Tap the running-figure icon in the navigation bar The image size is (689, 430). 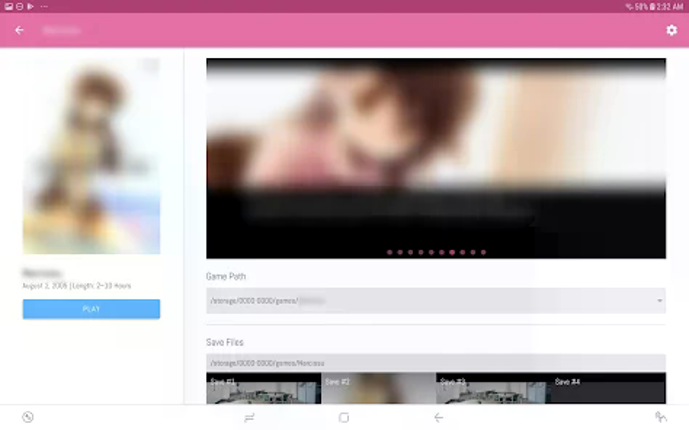click(660, 417)
